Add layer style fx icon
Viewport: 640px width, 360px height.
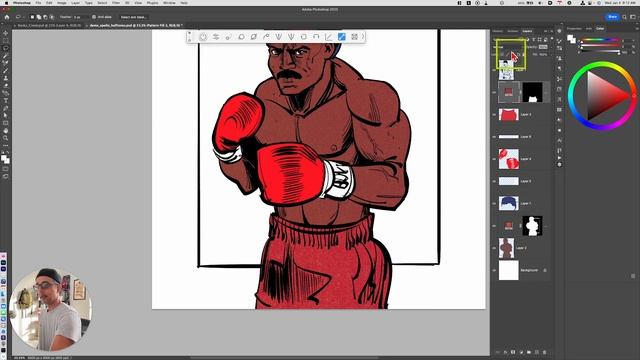(x=505, y=352)
